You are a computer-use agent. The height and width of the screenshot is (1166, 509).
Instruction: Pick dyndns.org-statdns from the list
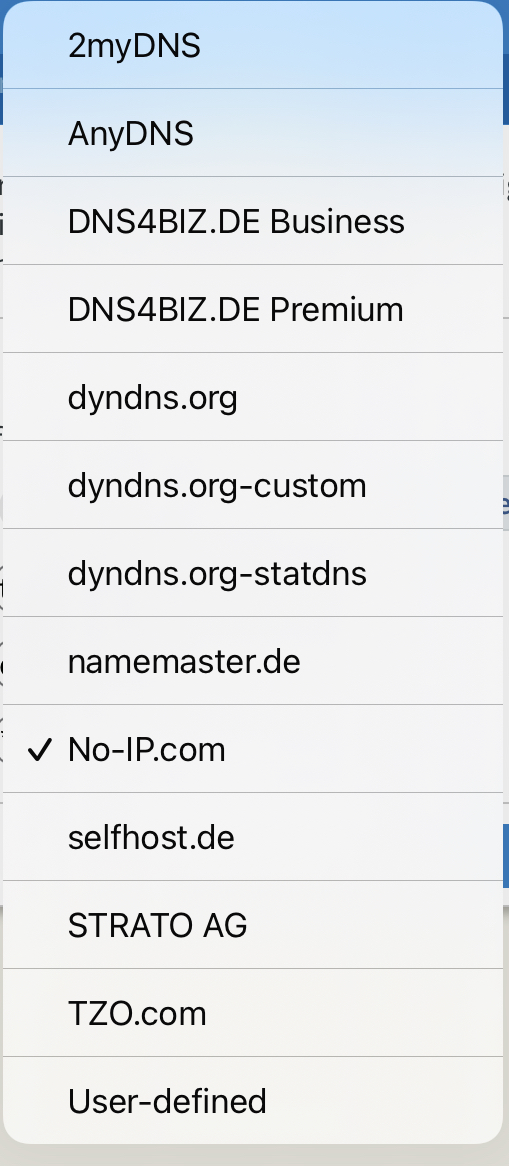coord(253,573)
